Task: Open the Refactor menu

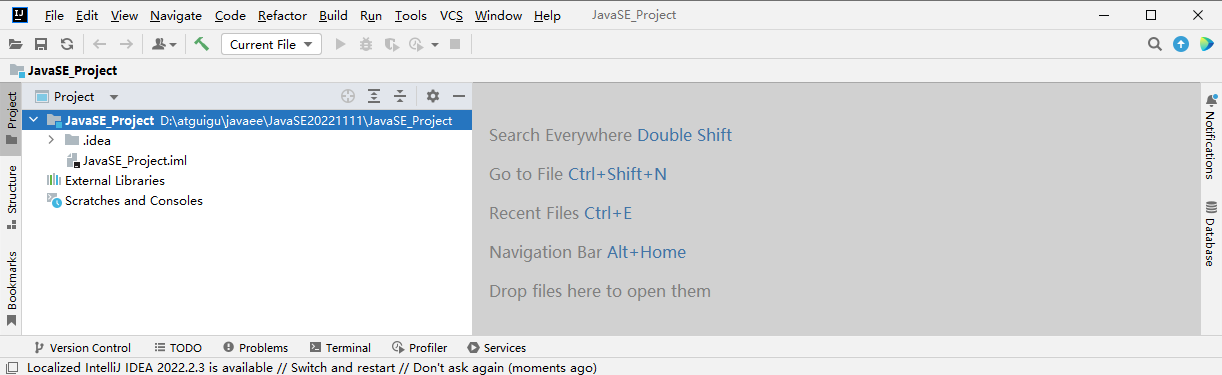Action: (x=282, y=16)
